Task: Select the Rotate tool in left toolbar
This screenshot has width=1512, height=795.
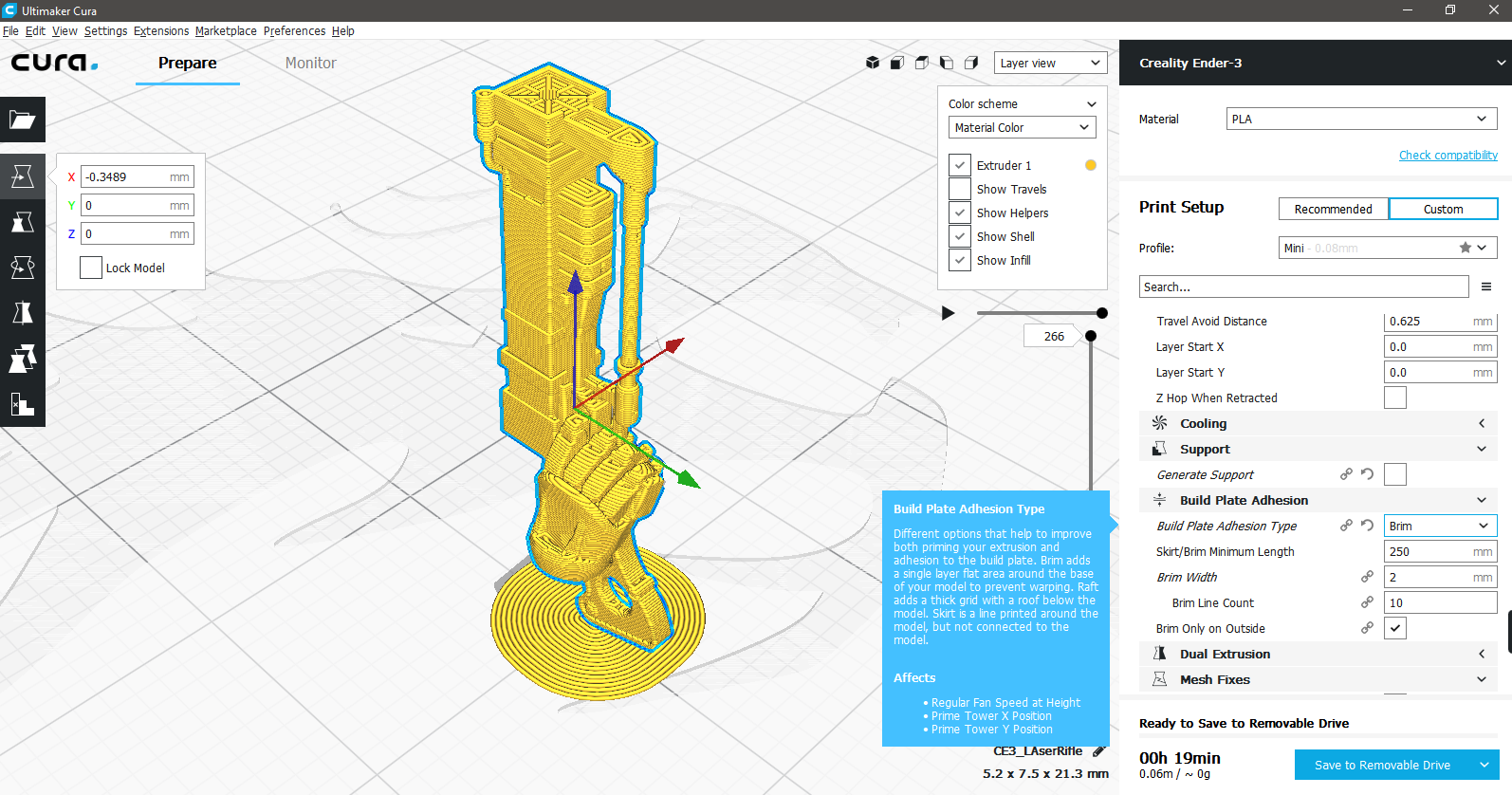Action: 23,268
